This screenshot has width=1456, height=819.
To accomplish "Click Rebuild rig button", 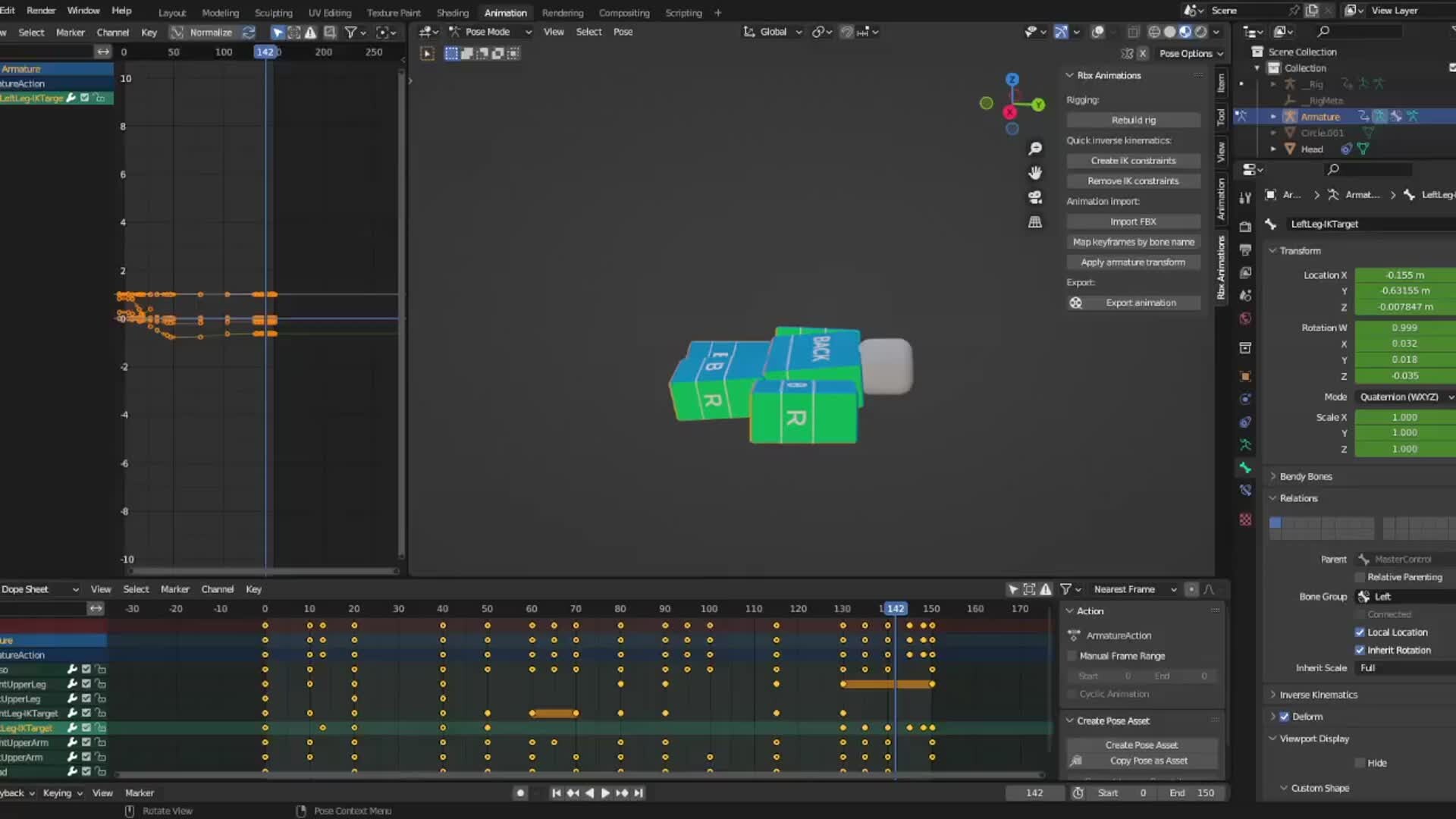I will point(1133,121).
